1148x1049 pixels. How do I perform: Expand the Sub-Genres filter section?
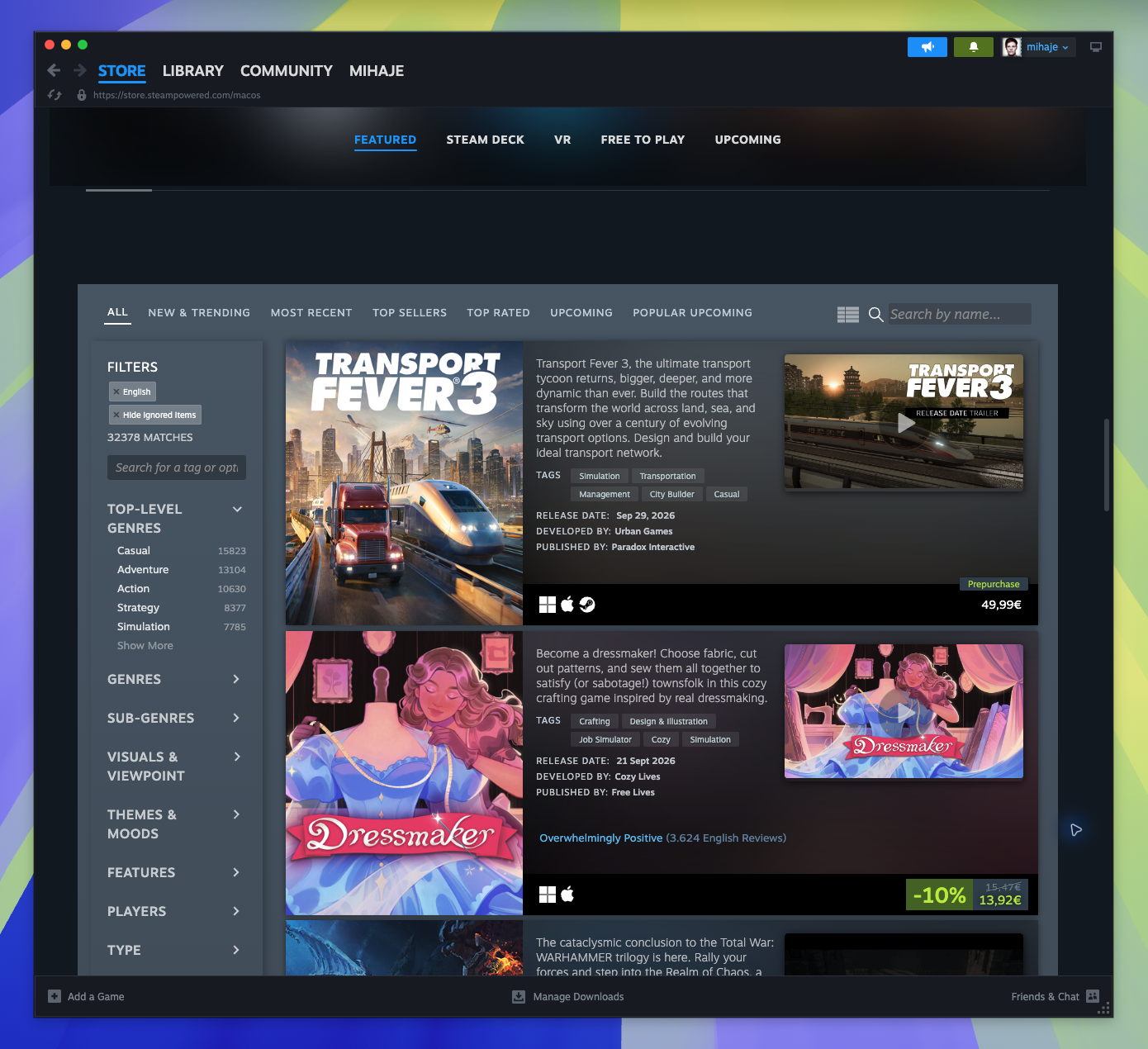[236, 718]
